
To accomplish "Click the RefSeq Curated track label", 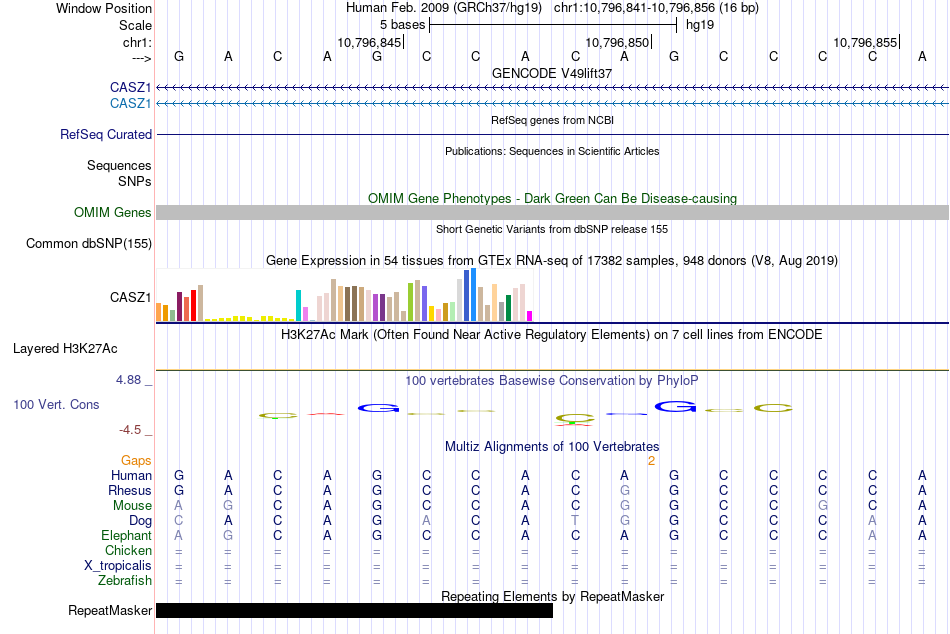I will (106, 135).
